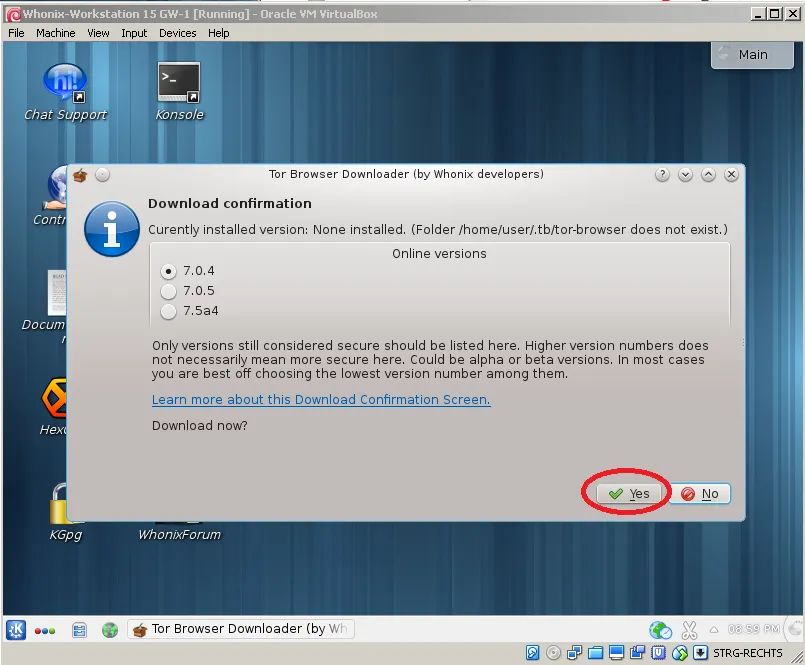Select version 7.5a4 radio button

168,311
